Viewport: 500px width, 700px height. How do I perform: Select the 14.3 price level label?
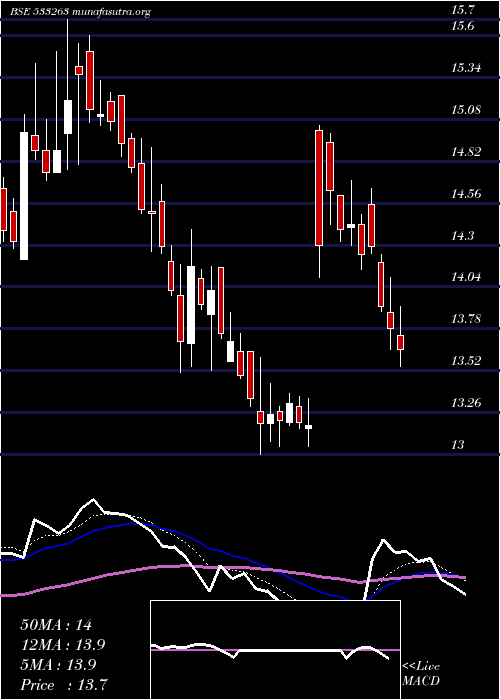pos(463,236)
